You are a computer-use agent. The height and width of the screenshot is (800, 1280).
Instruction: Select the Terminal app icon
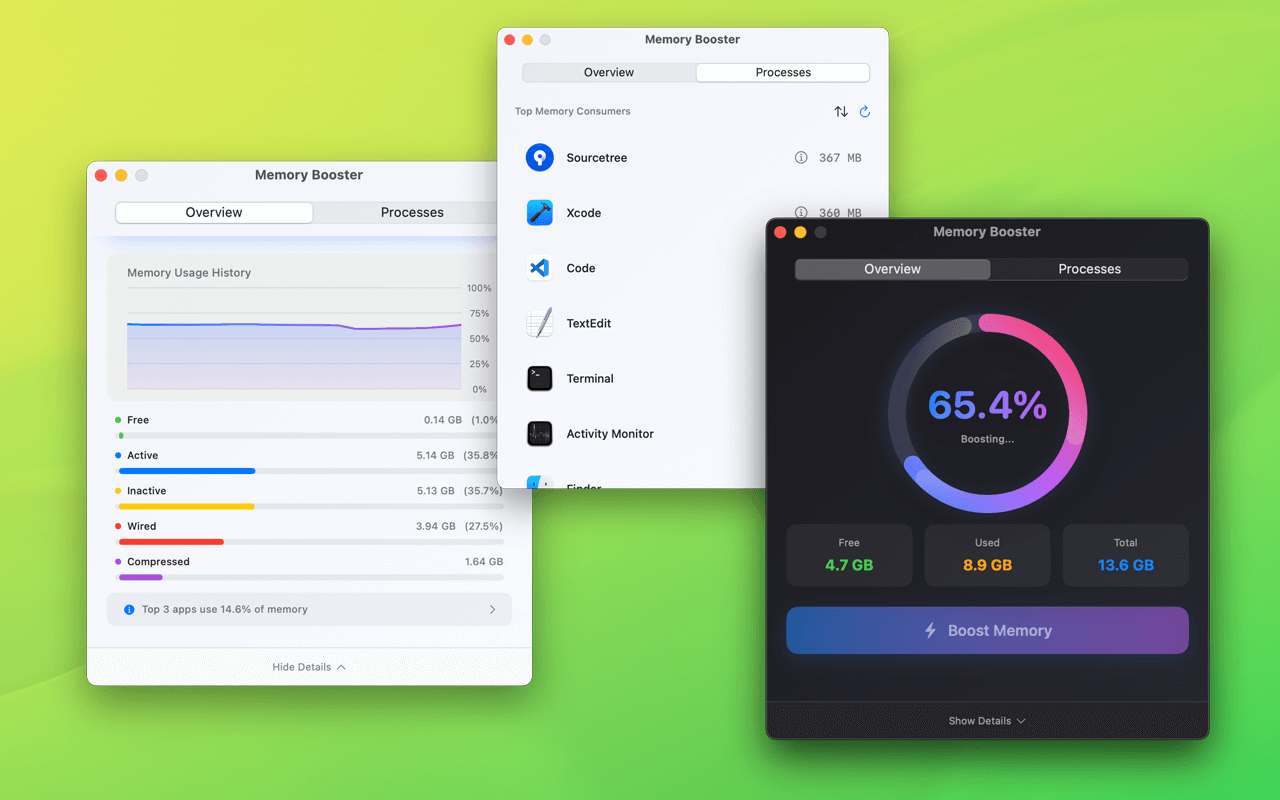pos(539,378)
